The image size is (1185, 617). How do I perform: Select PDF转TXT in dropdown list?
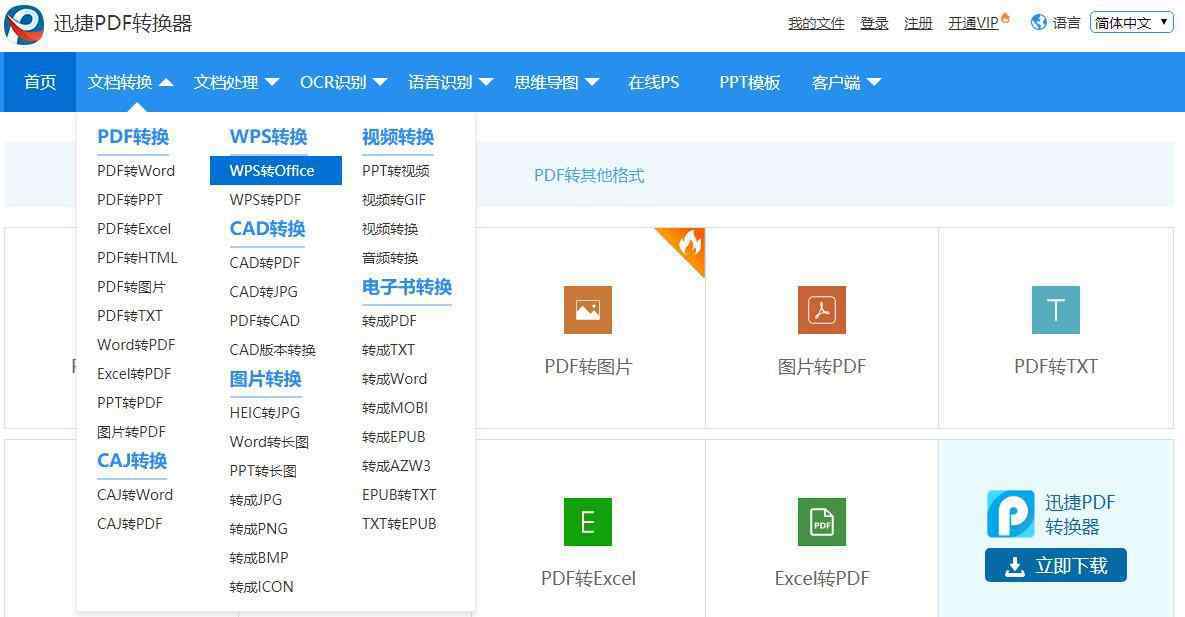pyautogui.click(x=130, y=315)
